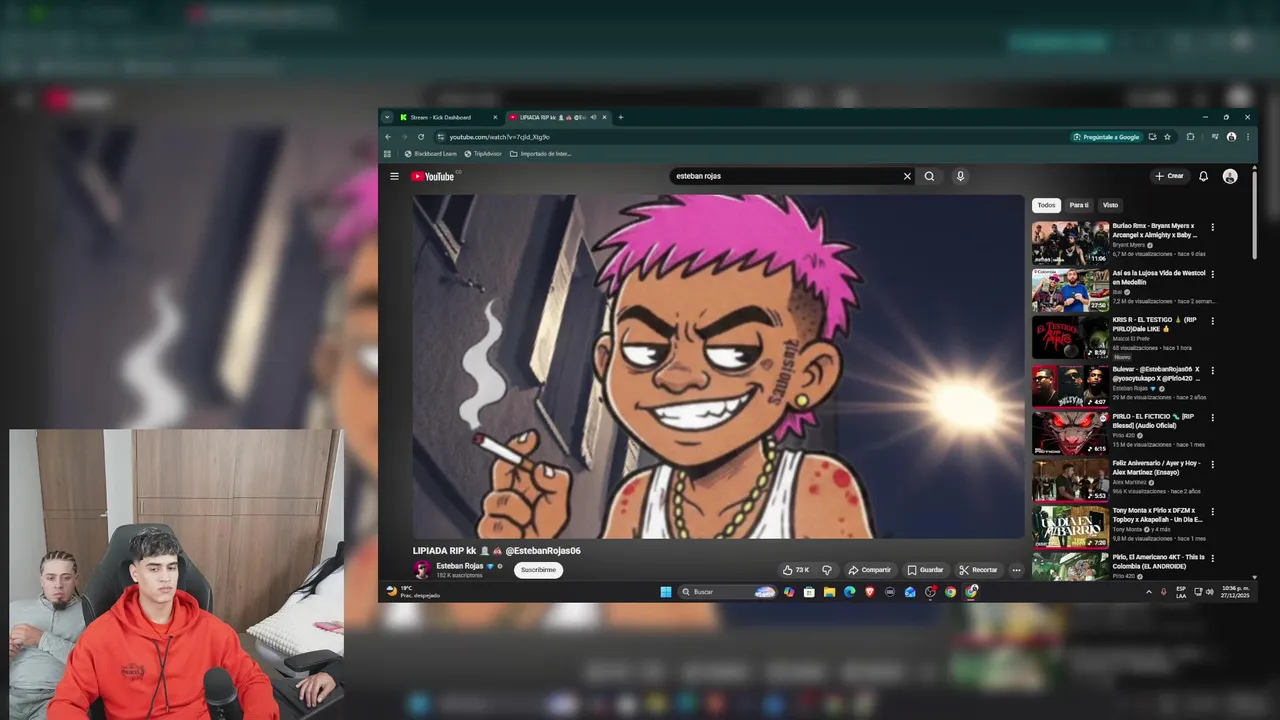
Task: Open the Burlao Rmx video thumbnail
Action: coord(1070,243)
